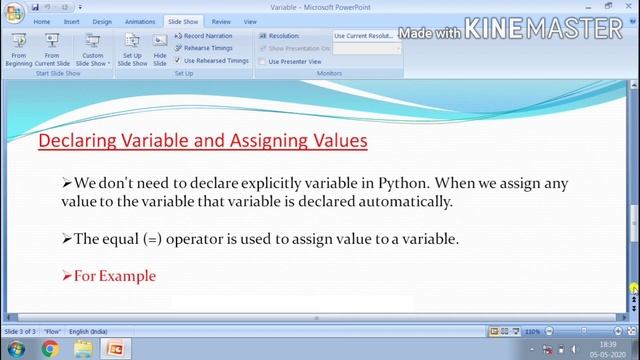Go to the View tab
640x360 pixels.
pyautogui.click(x=250, y=22)
